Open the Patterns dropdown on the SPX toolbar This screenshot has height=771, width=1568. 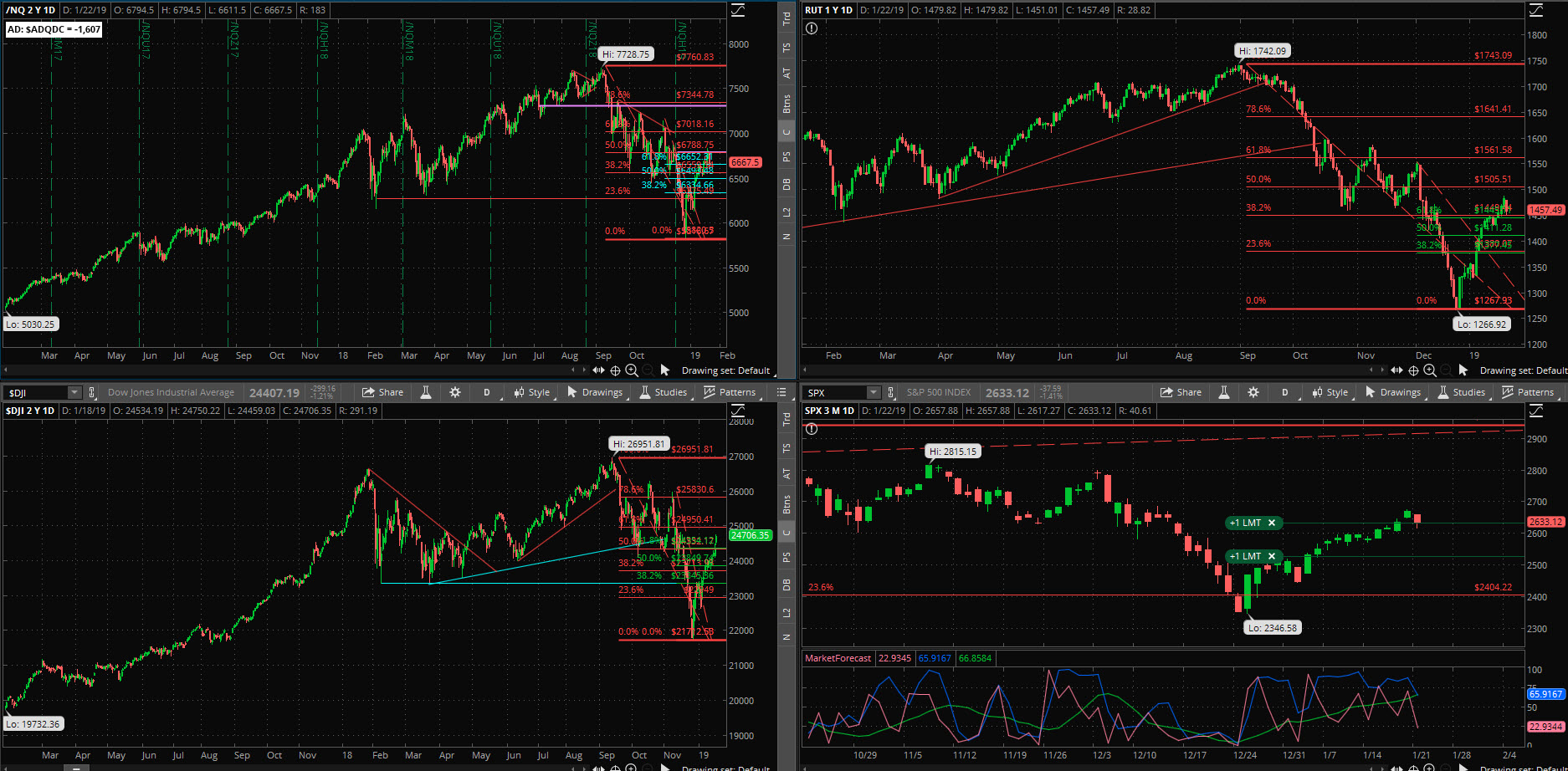tap(1528, 392)
